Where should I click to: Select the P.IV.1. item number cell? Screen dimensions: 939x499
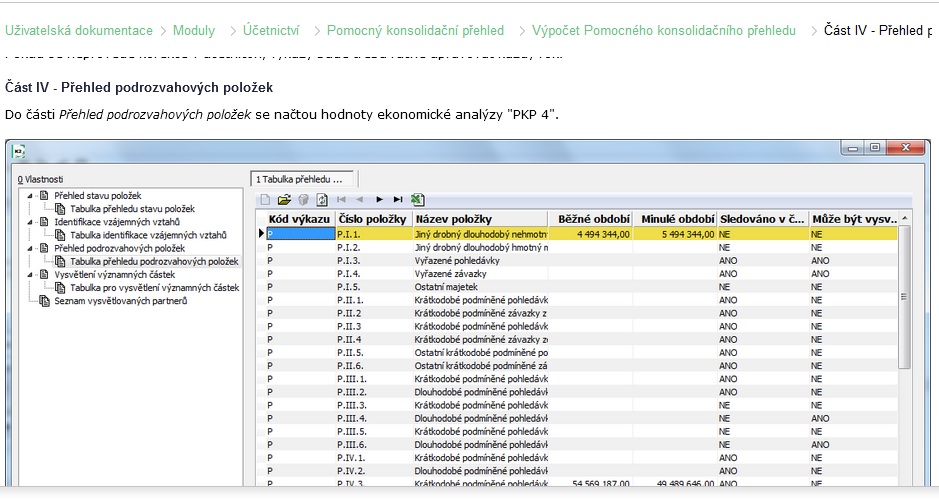point(373,458)
